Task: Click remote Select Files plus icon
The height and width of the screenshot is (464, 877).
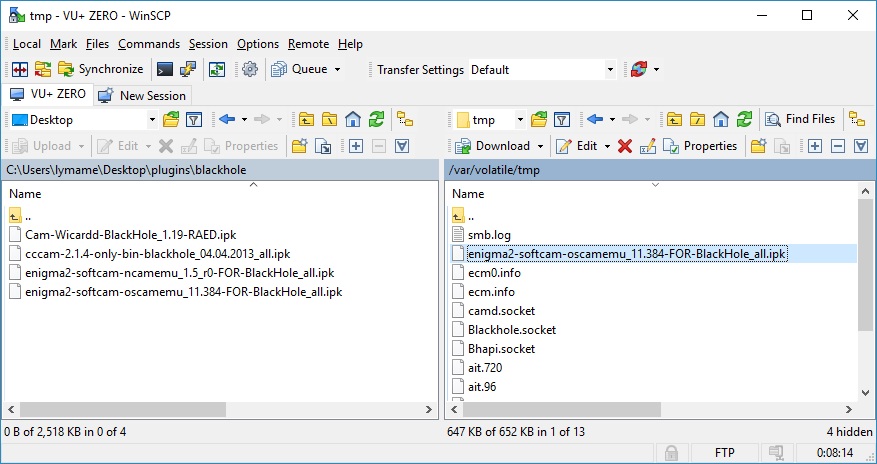Action: pyautogui.click(x=815, y=146)
